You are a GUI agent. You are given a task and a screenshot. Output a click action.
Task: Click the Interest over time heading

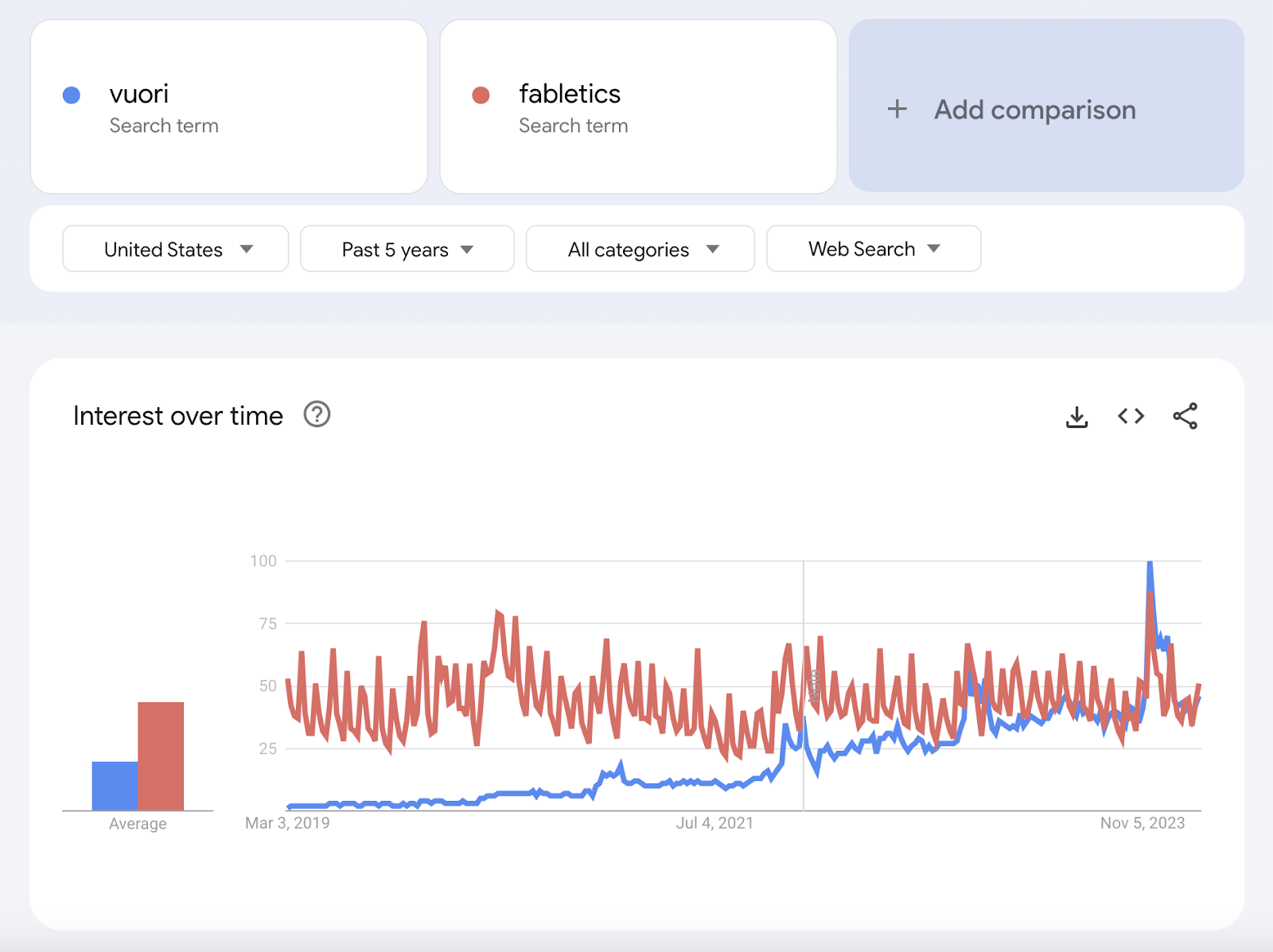pos(178,416)
